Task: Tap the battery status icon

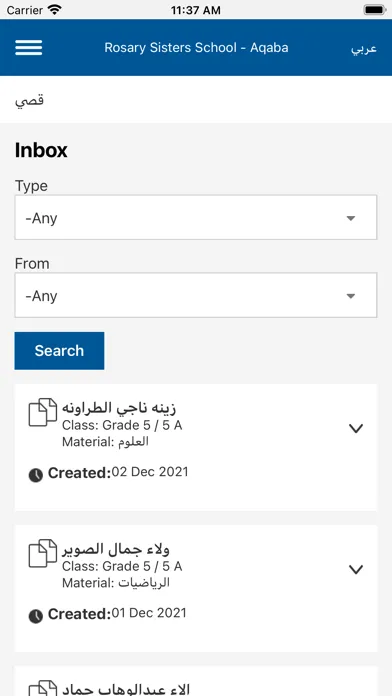Action: click(x=375, y=10)
